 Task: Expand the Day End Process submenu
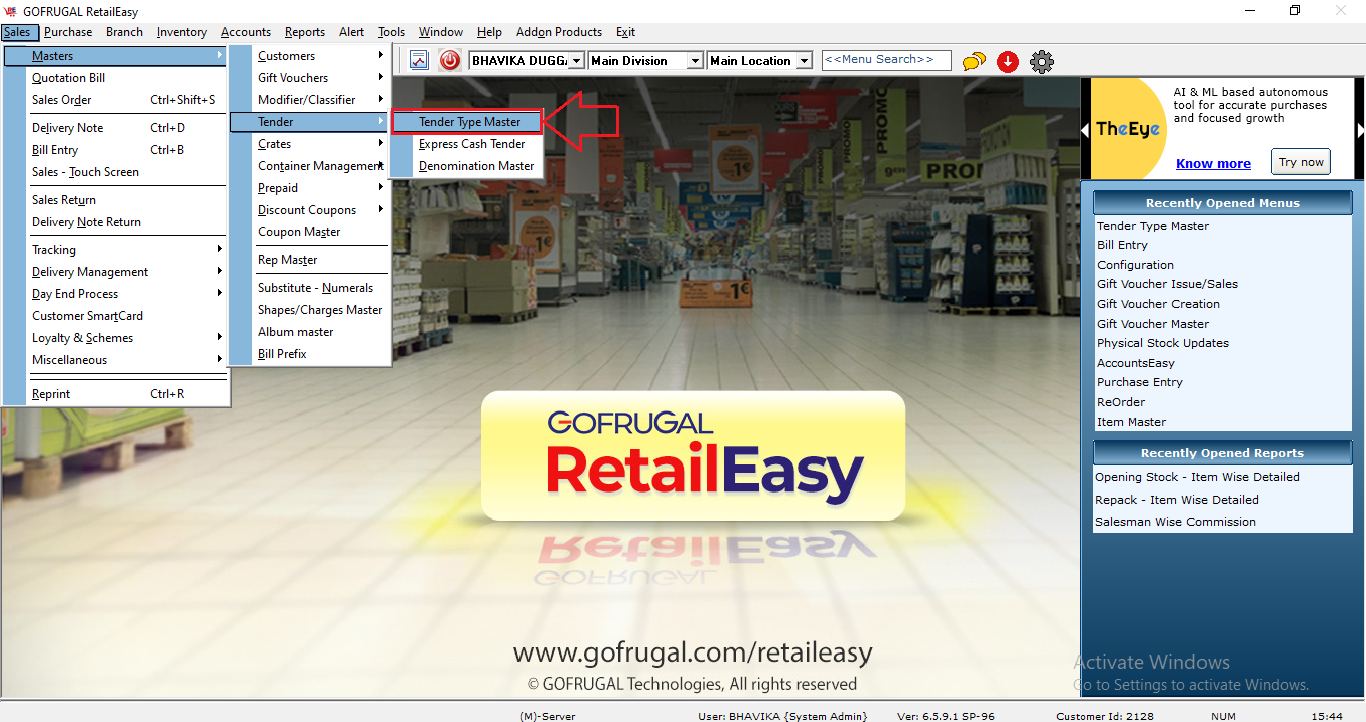coord(116,294)
